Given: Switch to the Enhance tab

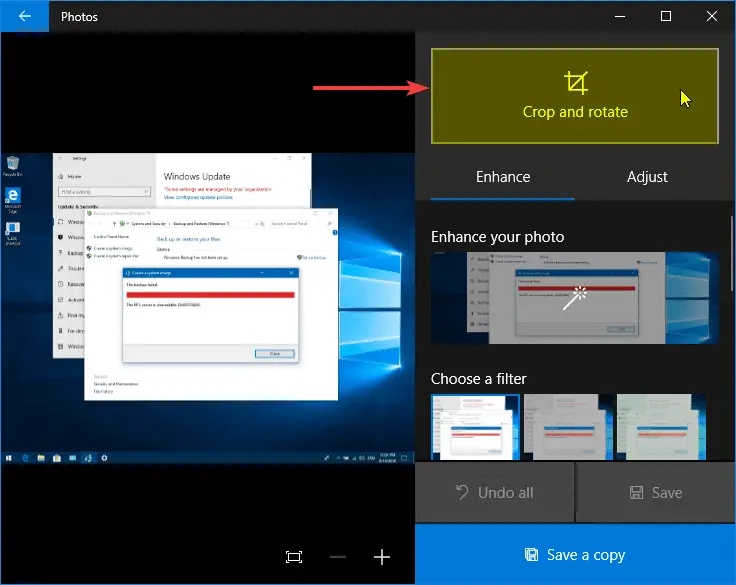Looking at the screenshot, I should click(x=503, y=177).
